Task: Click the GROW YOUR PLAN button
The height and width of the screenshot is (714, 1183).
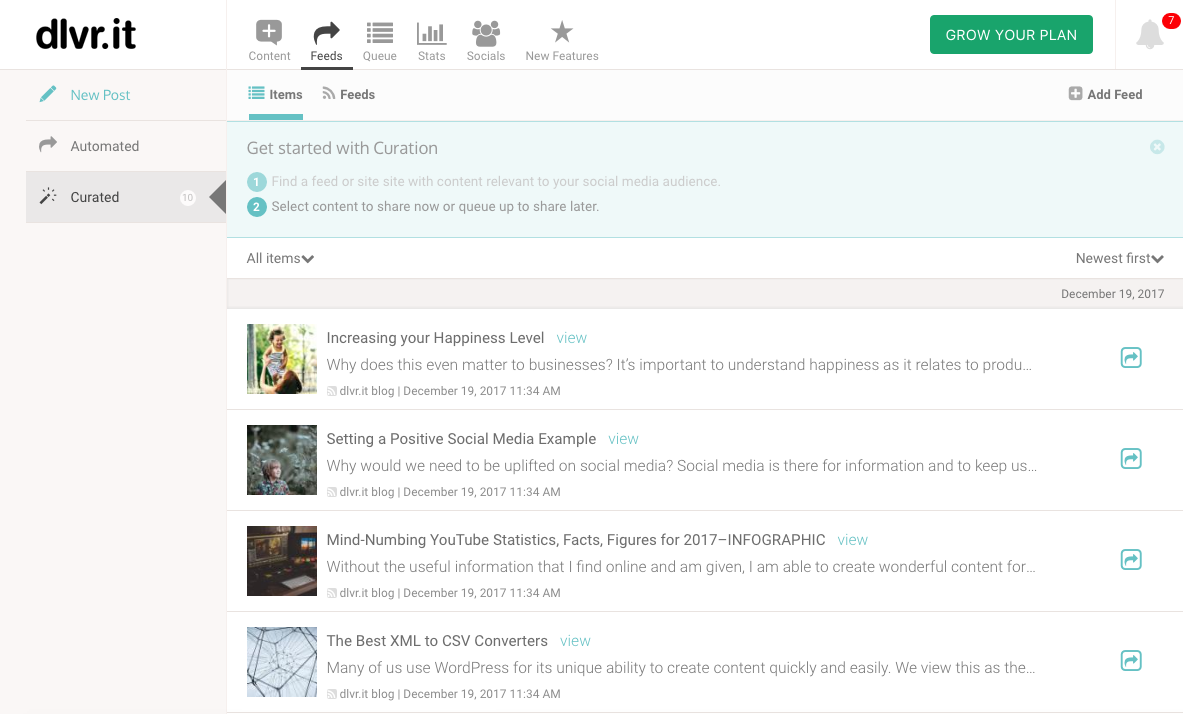Action: point(1011,35)
